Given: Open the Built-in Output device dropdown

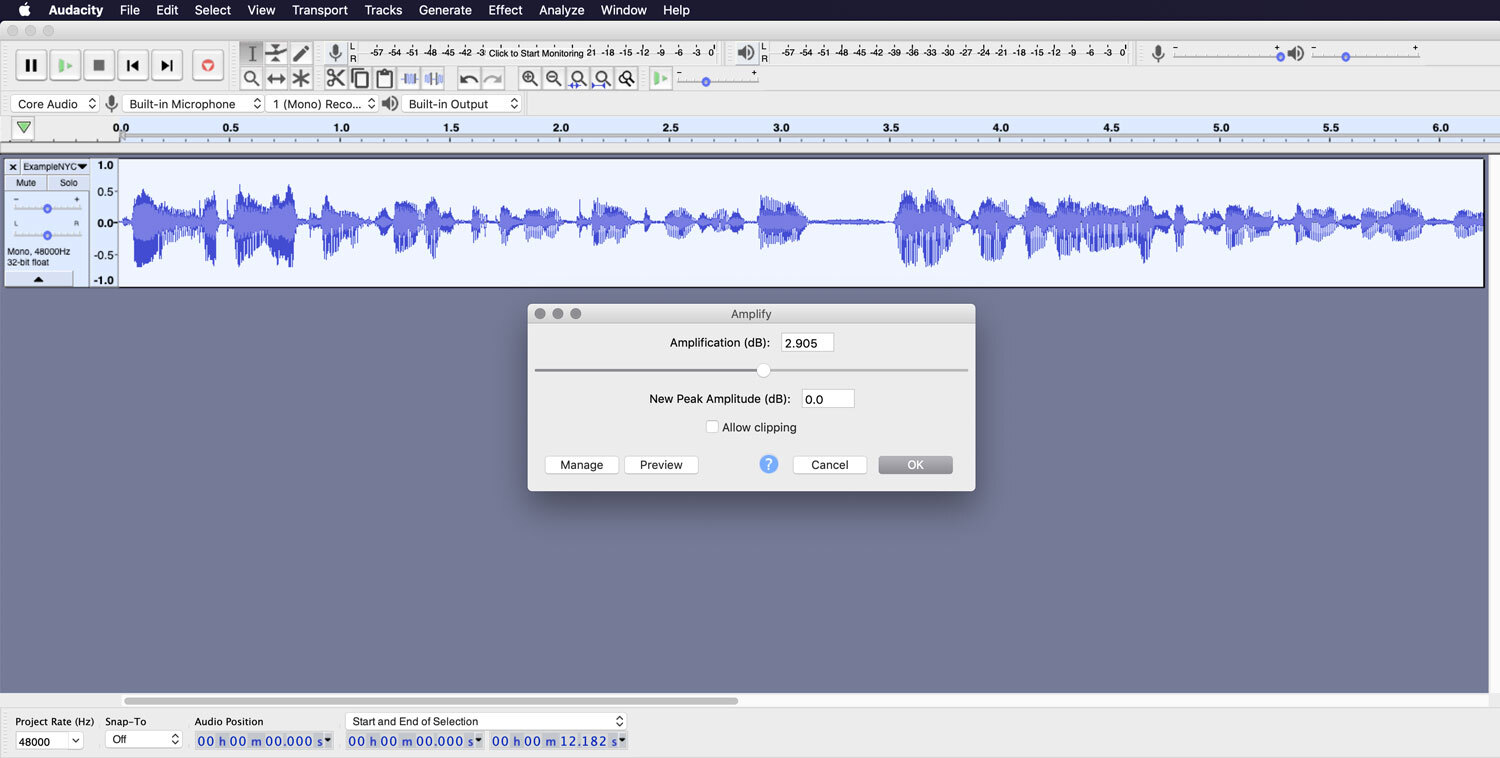Looking at the screenshot, I should click(462, 104).
